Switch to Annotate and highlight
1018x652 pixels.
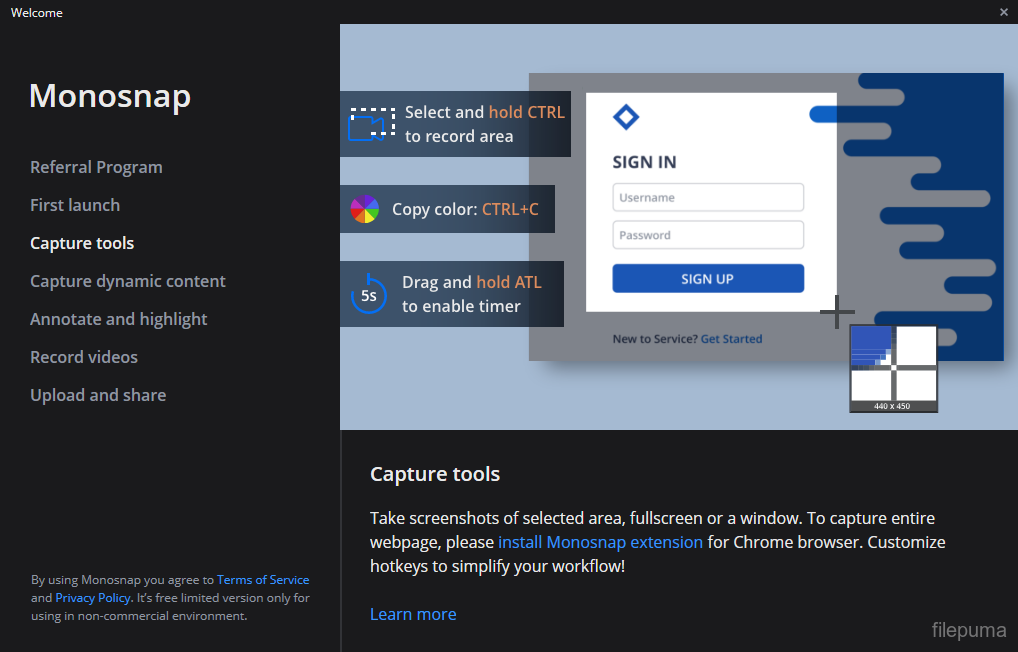[x=119, y=319]
